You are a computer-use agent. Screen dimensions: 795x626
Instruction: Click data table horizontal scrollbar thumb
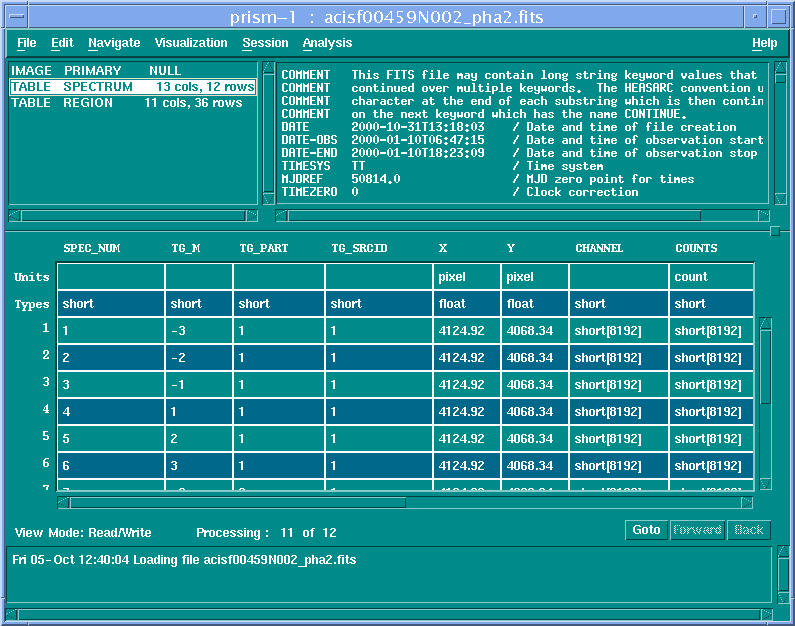coord(238,503)
